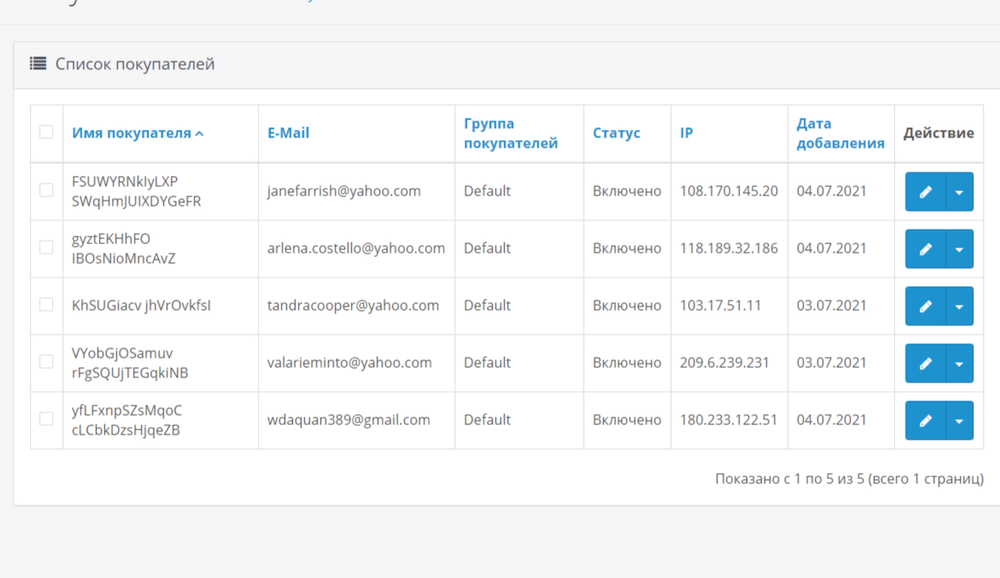The image size is (1000, 578).
Task: Sort customers by Статус column header
Action: tap(616, 133)
